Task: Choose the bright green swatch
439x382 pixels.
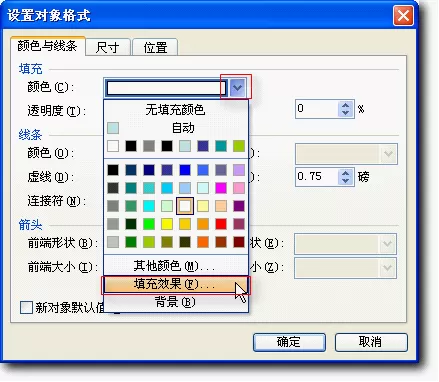Action: (149, 224)
